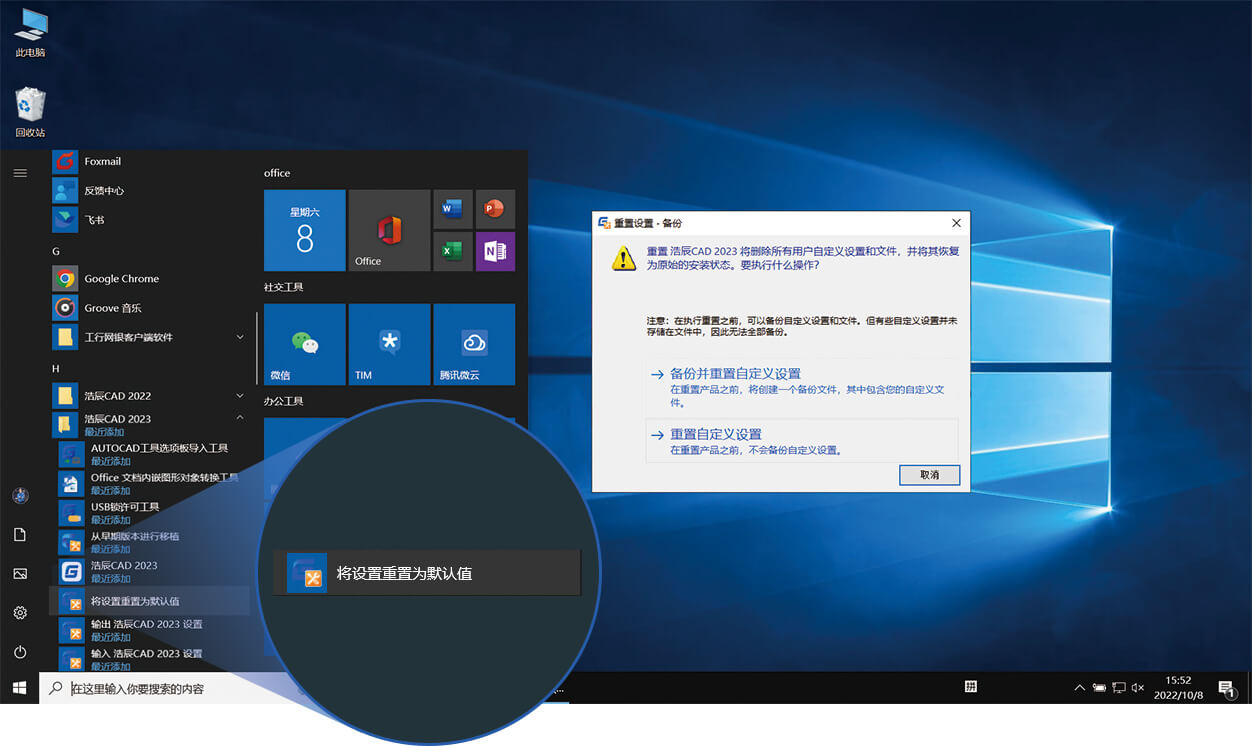This screenshot has width=1252, height=746.
Task: Launch TIM from the tiles
Action: click(389, 343)
